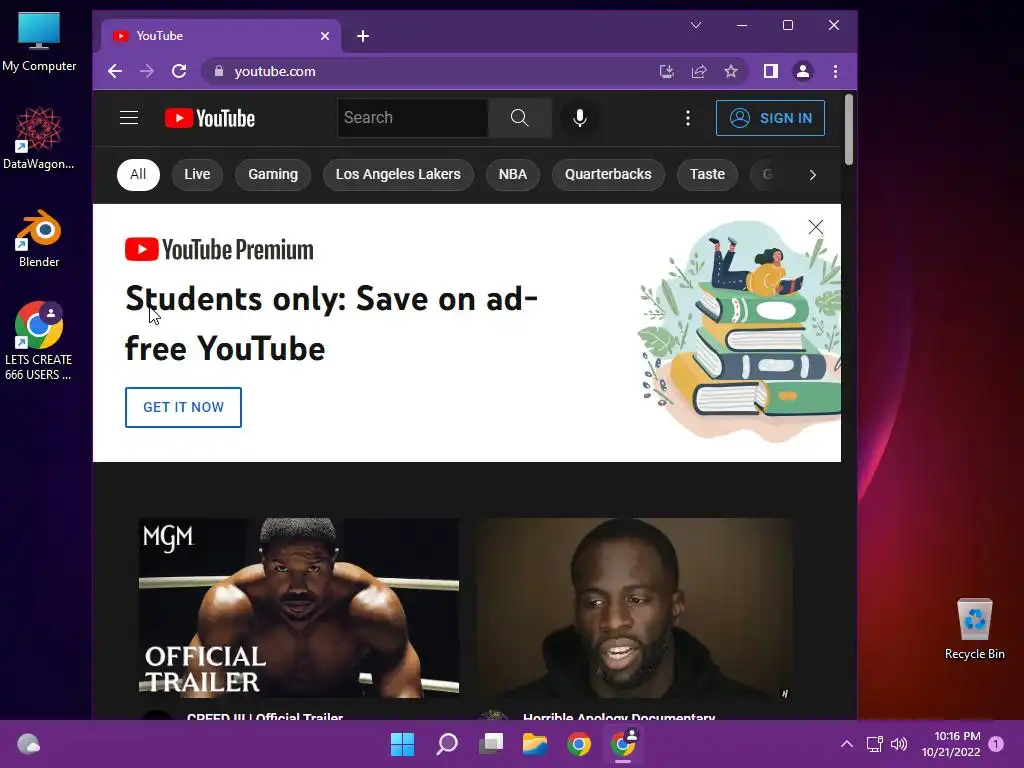The width and height of the screenshot is (1024, 768).
Task: Click the magnifier search button beside the Search box
Action: pyautogui.click(x=520, y=118)
